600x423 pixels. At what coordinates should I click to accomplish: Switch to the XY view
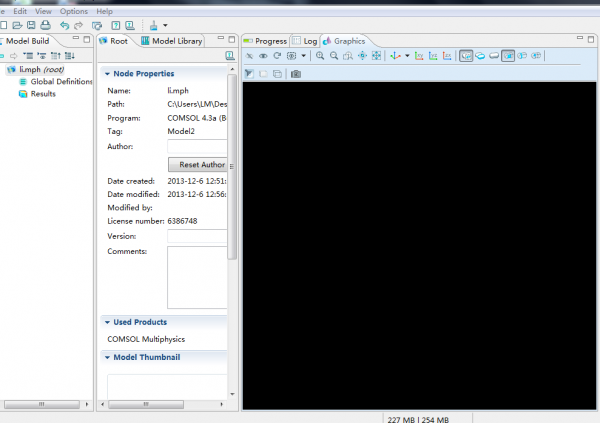tap(419, 56)
